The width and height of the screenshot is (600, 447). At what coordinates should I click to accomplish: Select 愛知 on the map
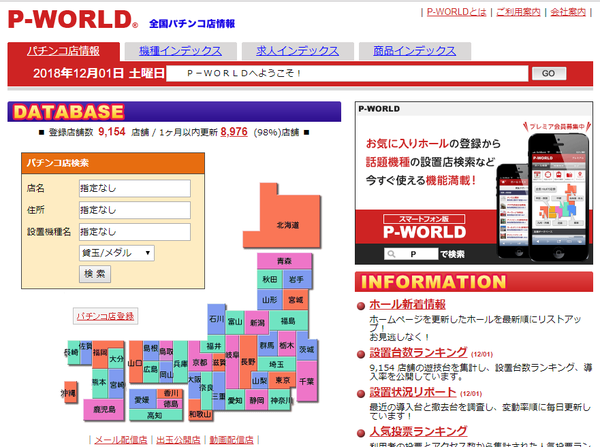click(x=235, y=400)
